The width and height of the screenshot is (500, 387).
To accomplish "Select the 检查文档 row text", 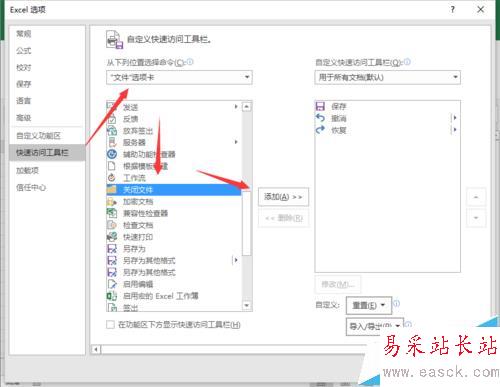I will [138, 225].
